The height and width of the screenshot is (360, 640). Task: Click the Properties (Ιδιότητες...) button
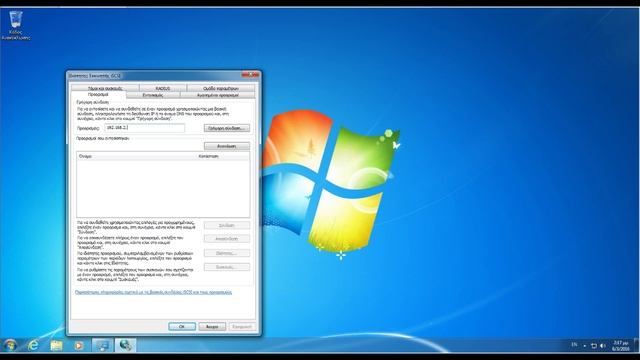tap(227, 253)
